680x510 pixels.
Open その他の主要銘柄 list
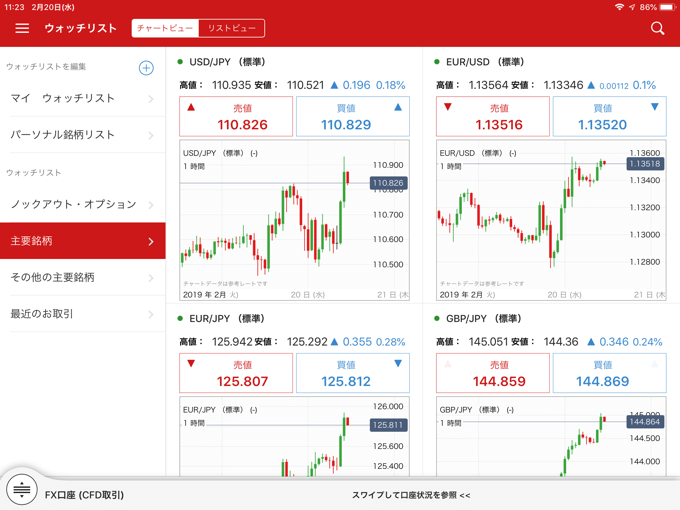[x=83, y=277]
